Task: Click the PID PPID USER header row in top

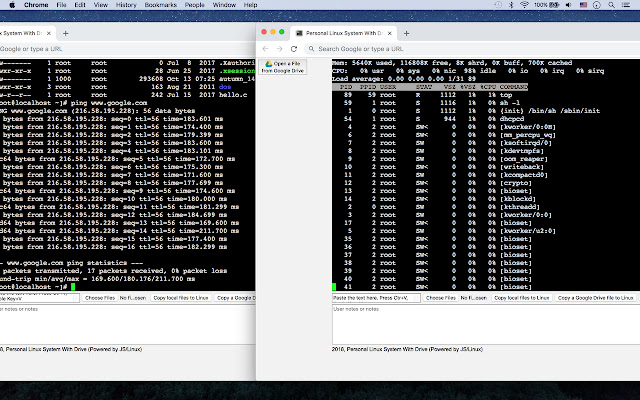Action: [x=430, y=87]
